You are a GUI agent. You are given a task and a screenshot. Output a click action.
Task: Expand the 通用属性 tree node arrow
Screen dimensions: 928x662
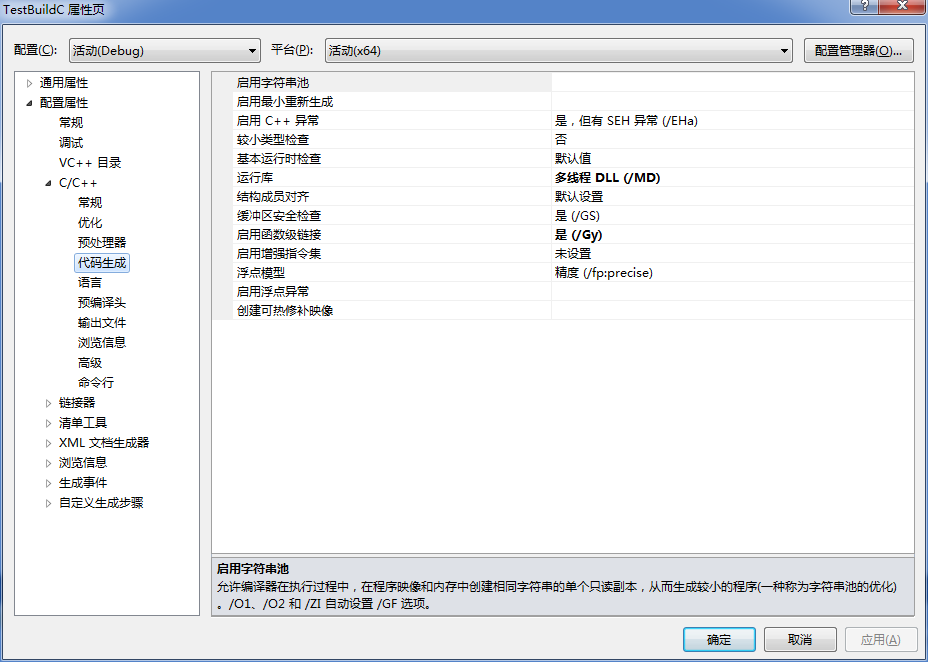point(30,83)
